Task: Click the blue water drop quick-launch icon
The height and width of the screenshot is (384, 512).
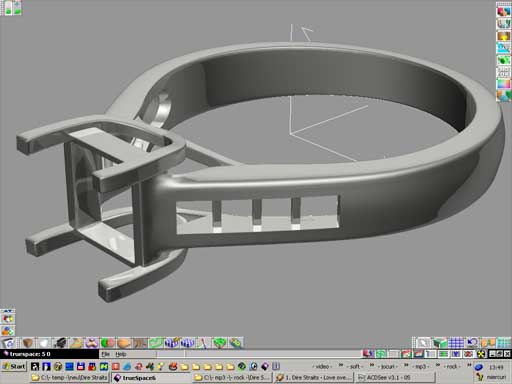Action: pos(127,367)
